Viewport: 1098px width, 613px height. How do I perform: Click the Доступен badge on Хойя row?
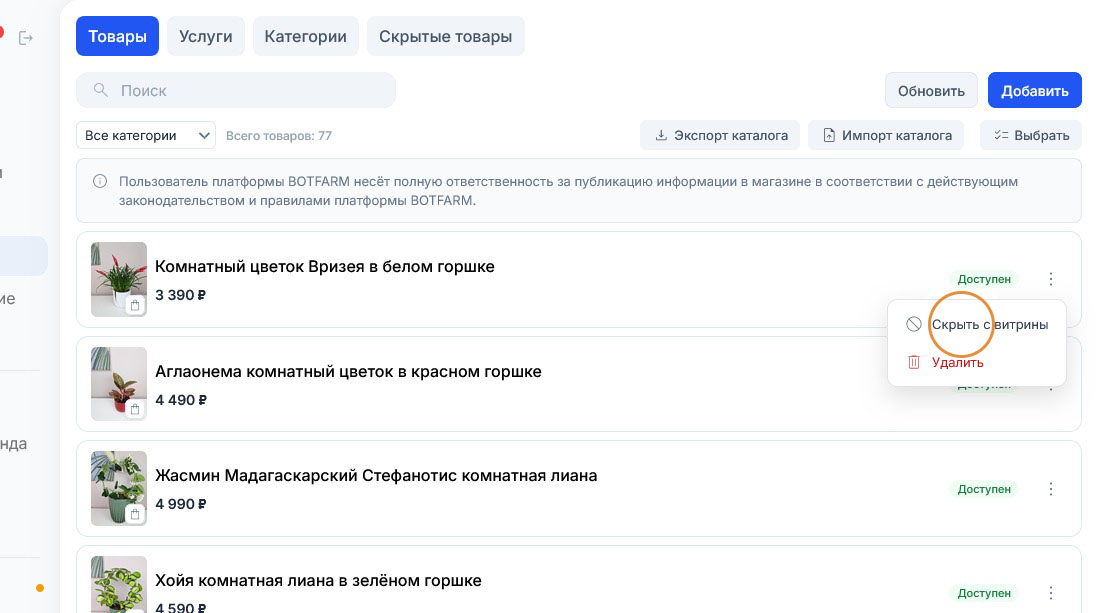(x=984, y=593)
